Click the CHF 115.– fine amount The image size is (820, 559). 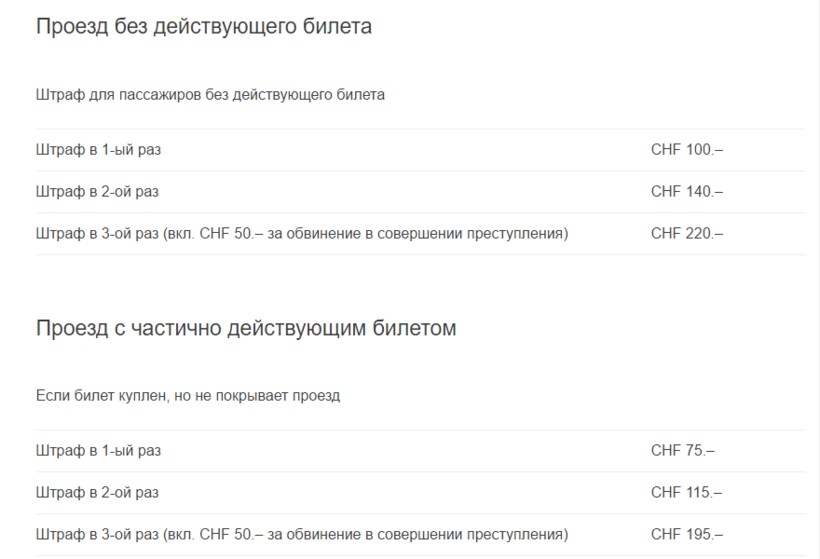tap(686, 493)
